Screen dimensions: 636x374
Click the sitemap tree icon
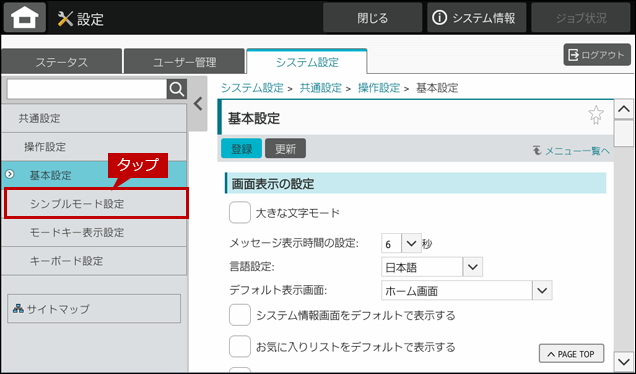[18, 309]
